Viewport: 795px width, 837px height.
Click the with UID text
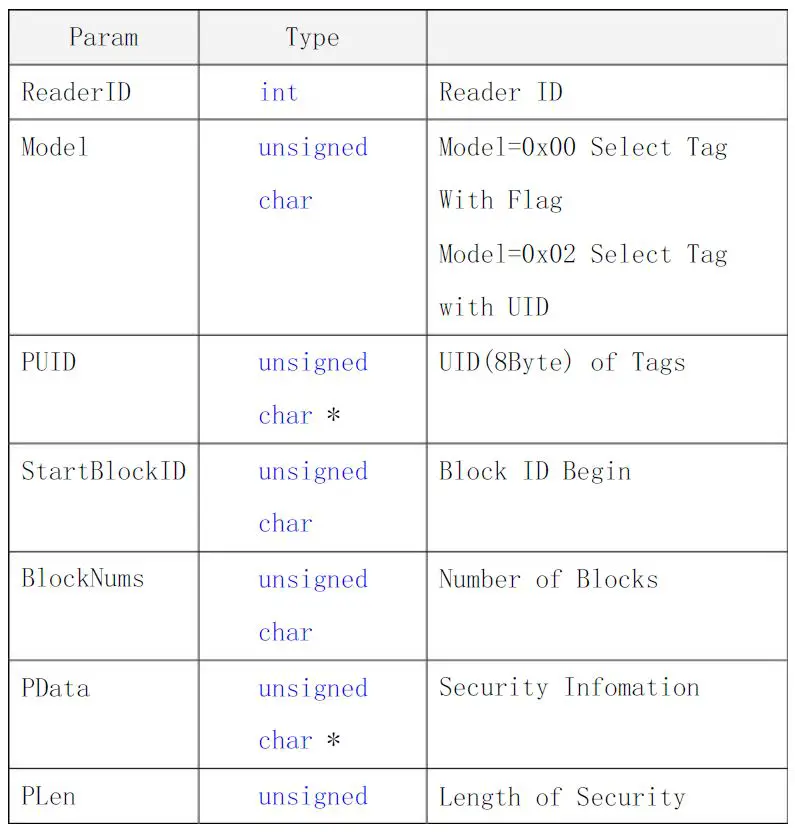coord(494,307)
